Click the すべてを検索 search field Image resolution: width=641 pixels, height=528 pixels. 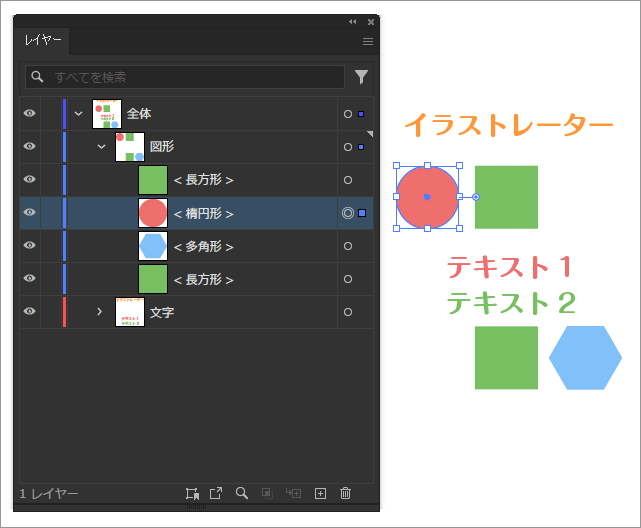[x=185, y=77]
